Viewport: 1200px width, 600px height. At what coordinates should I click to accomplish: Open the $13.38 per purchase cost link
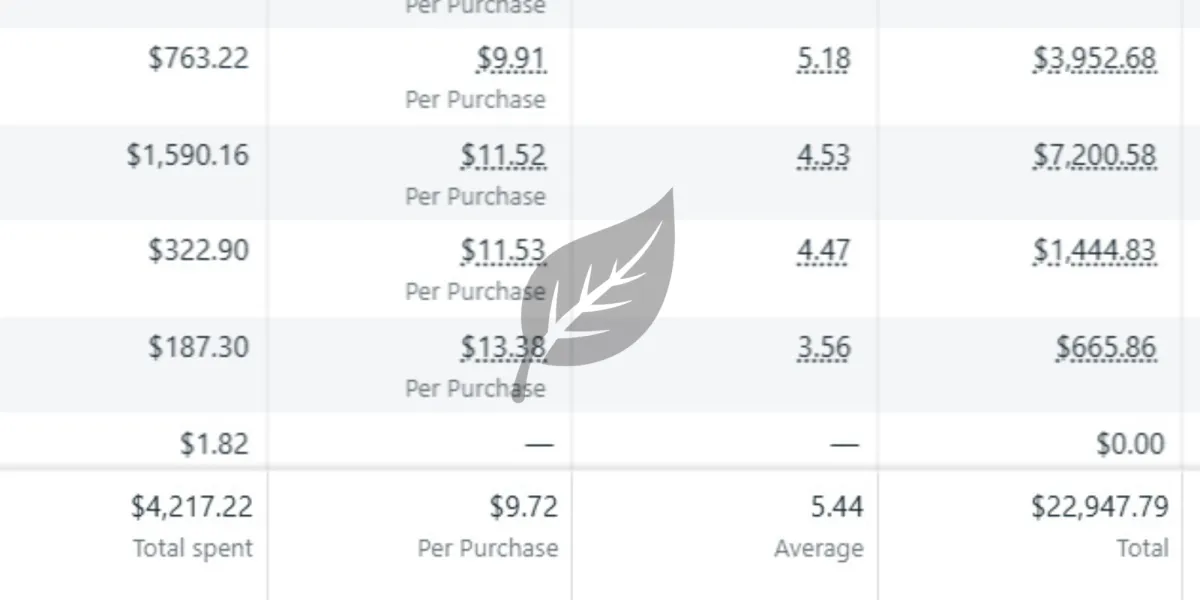pos(504,348)
